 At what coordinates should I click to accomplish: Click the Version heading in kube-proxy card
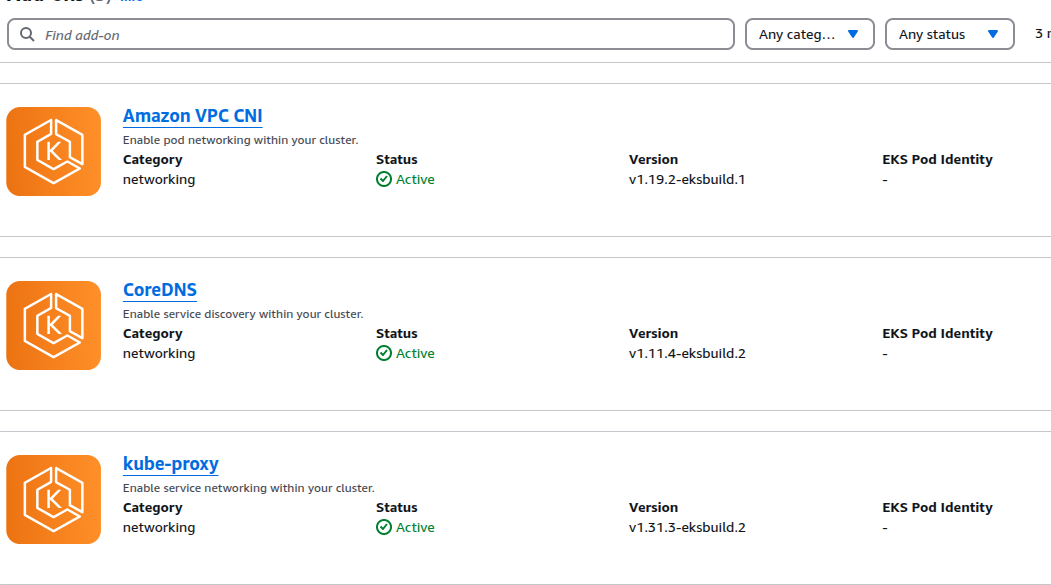(654, 508)
